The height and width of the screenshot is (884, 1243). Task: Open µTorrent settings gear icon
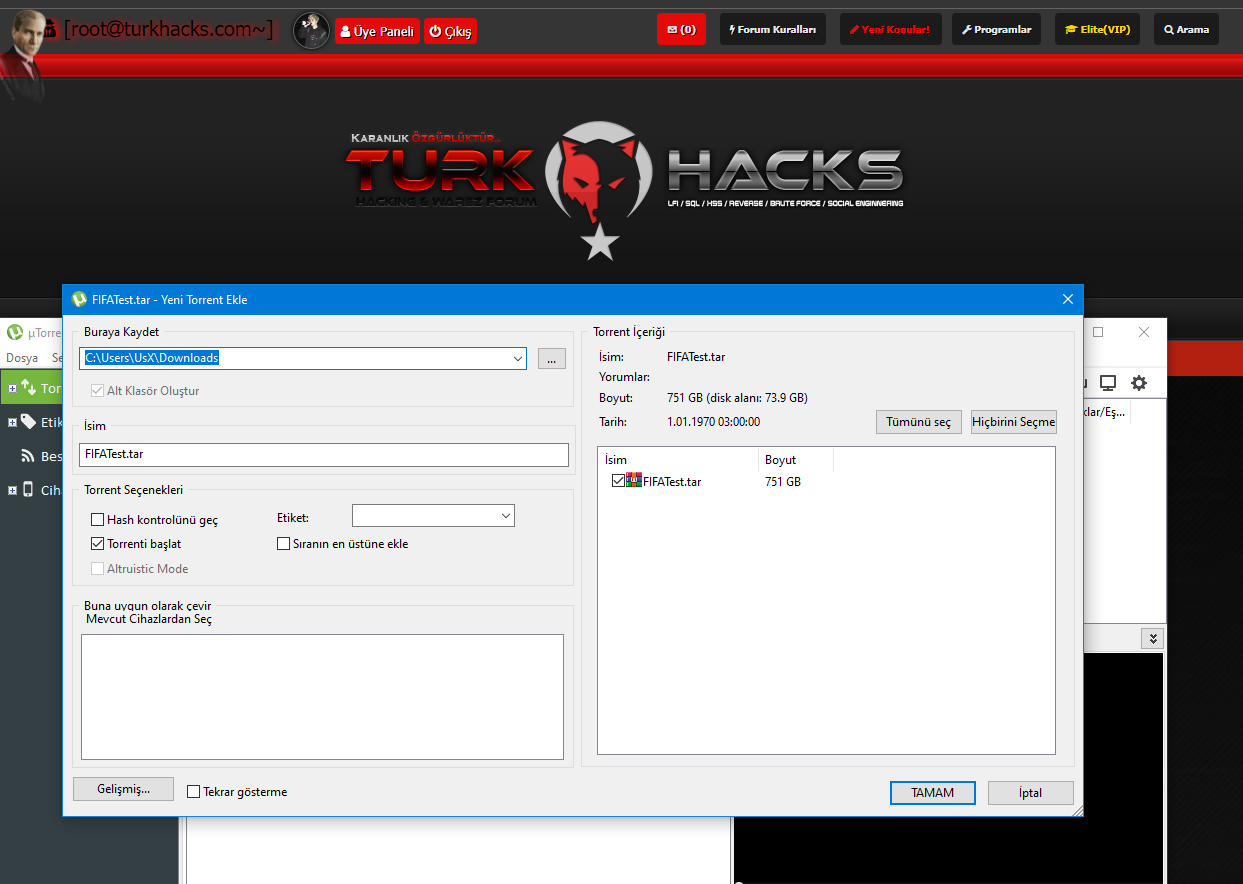pyautogui.click(x=1139, y=383)
